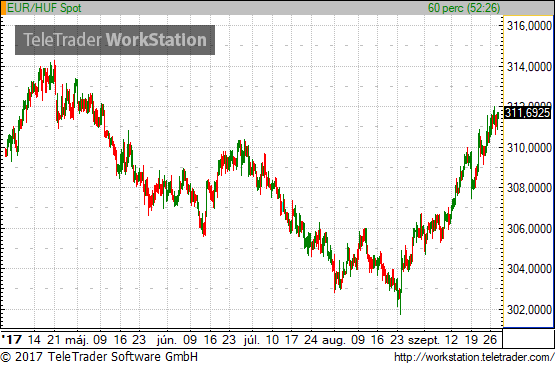555x366 pixels.
Task: Click the 302,0000 price axis label
Action: click(x=529, y=310)
